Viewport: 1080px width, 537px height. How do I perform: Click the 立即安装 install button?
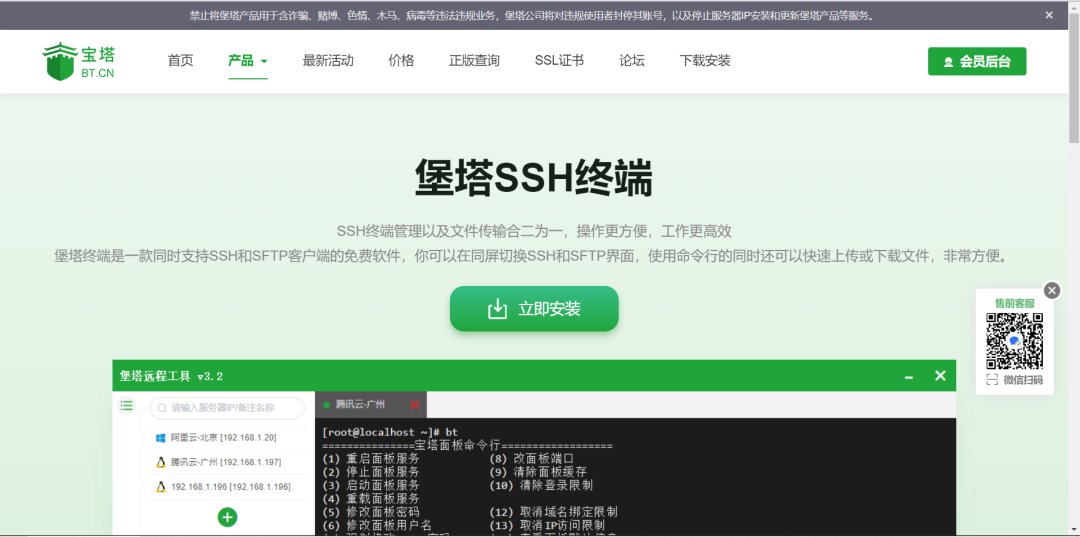[x=534, y=308]
